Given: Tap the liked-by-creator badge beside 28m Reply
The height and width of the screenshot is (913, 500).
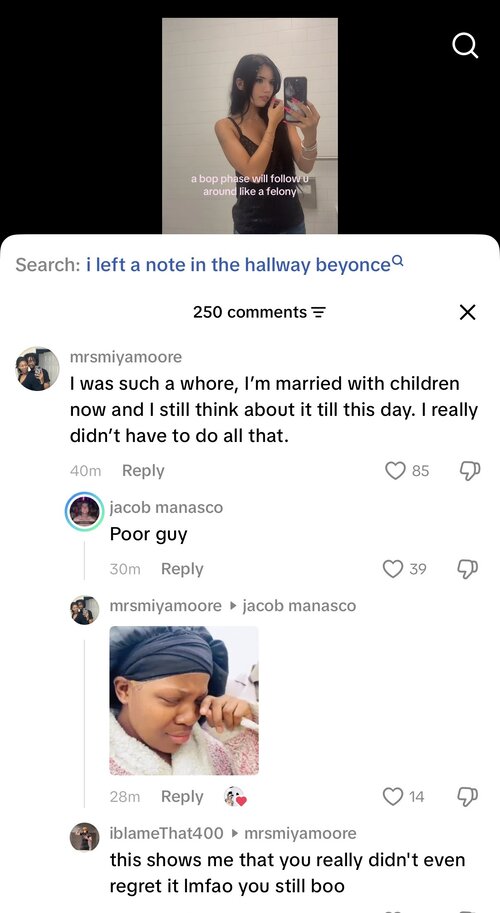Looking at the screenshot, I should [235, 797].
